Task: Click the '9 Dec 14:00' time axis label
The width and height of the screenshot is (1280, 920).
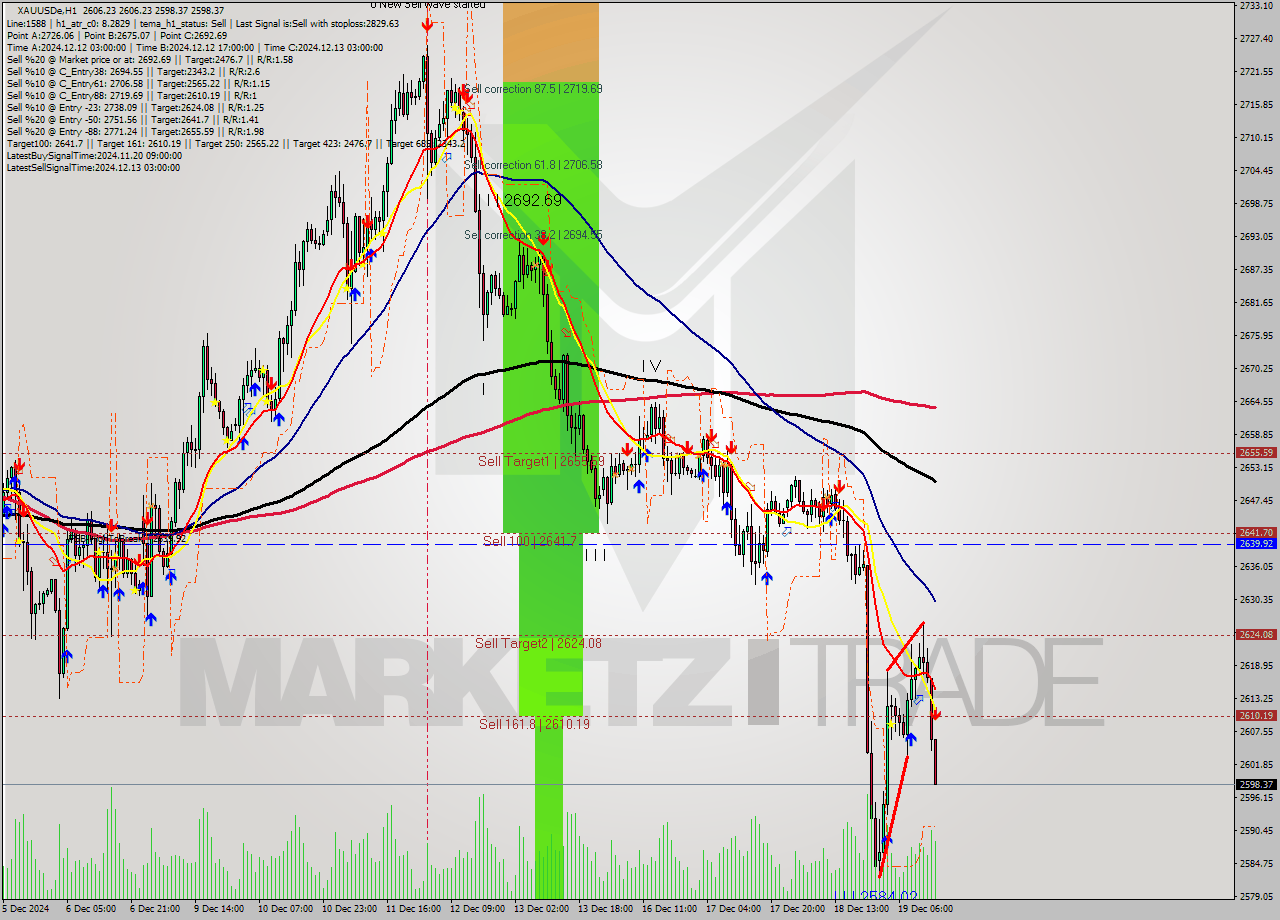Action: [x=219, y=909]
